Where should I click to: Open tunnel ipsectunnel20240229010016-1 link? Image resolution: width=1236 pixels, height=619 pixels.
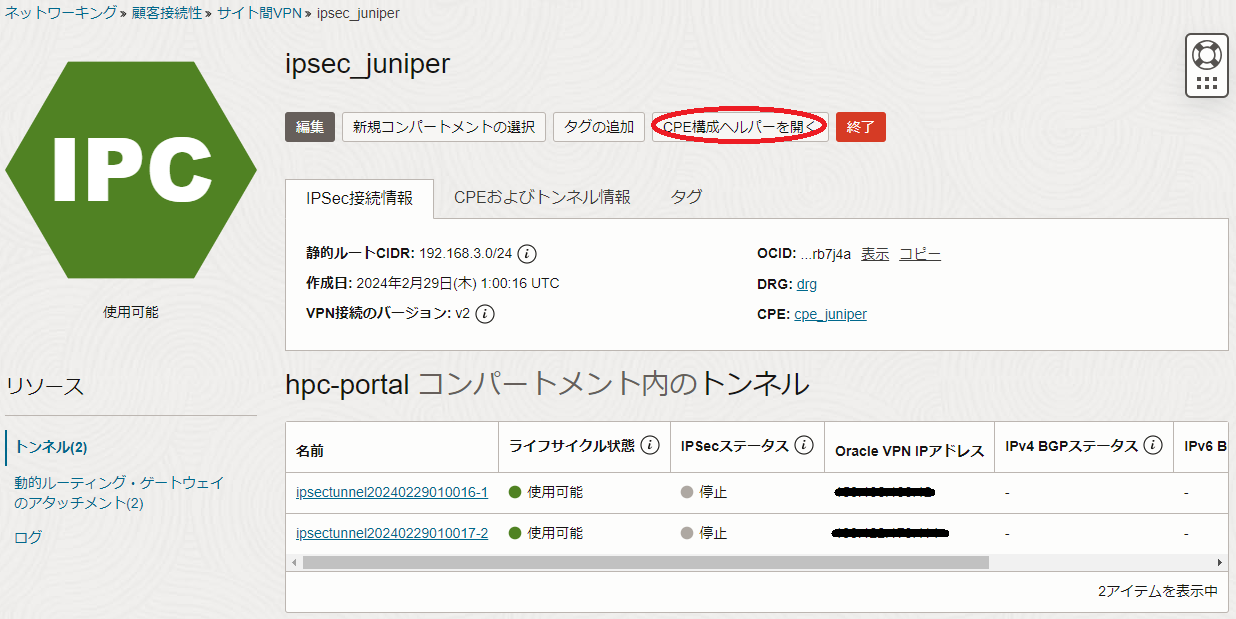392,492
